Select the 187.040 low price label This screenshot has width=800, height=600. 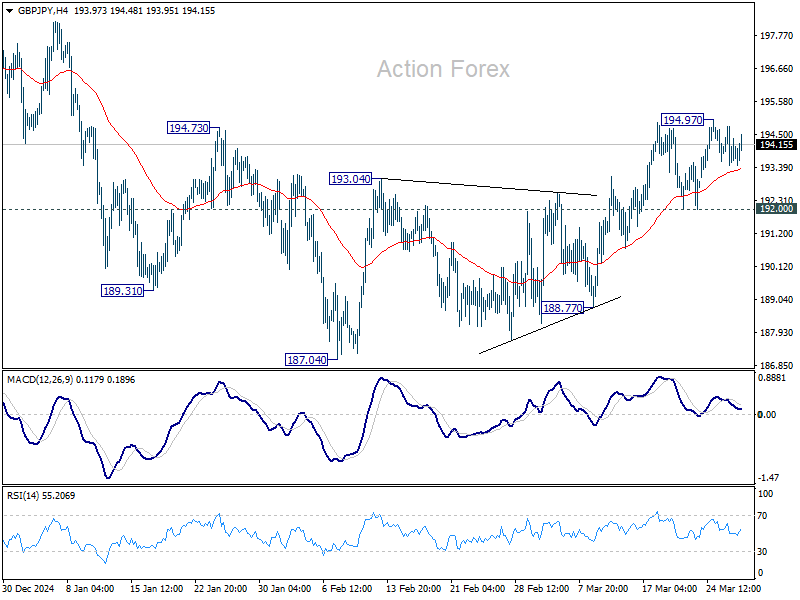307,360
